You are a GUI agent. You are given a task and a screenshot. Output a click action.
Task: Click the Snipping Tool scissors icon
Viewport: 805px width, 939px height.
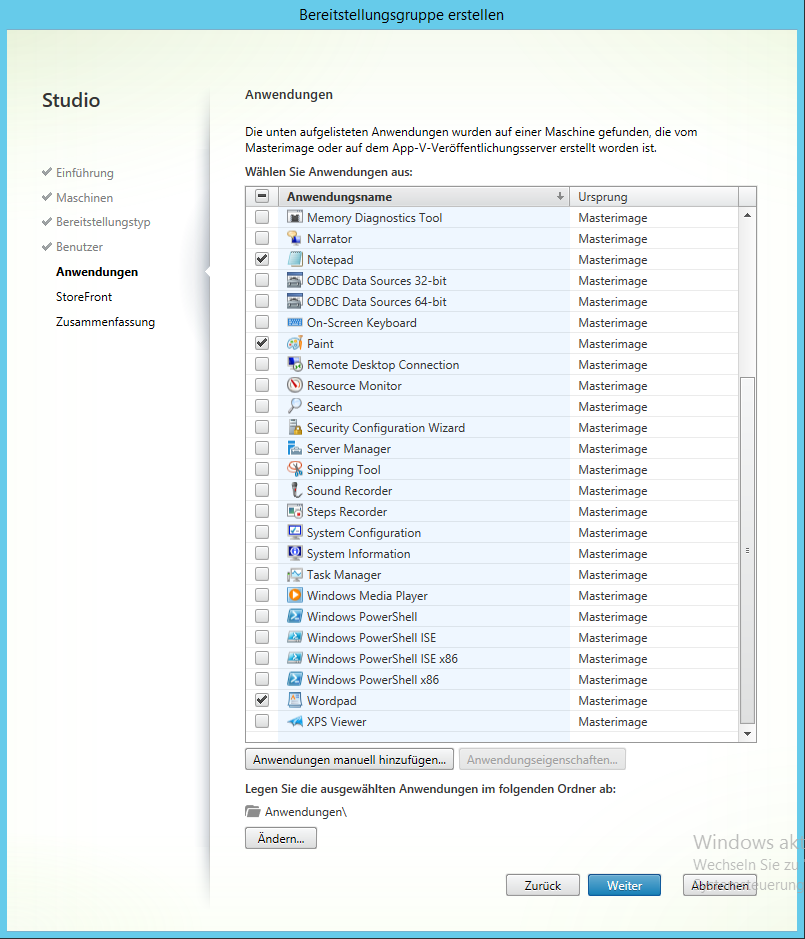click(x=294, y=470)
